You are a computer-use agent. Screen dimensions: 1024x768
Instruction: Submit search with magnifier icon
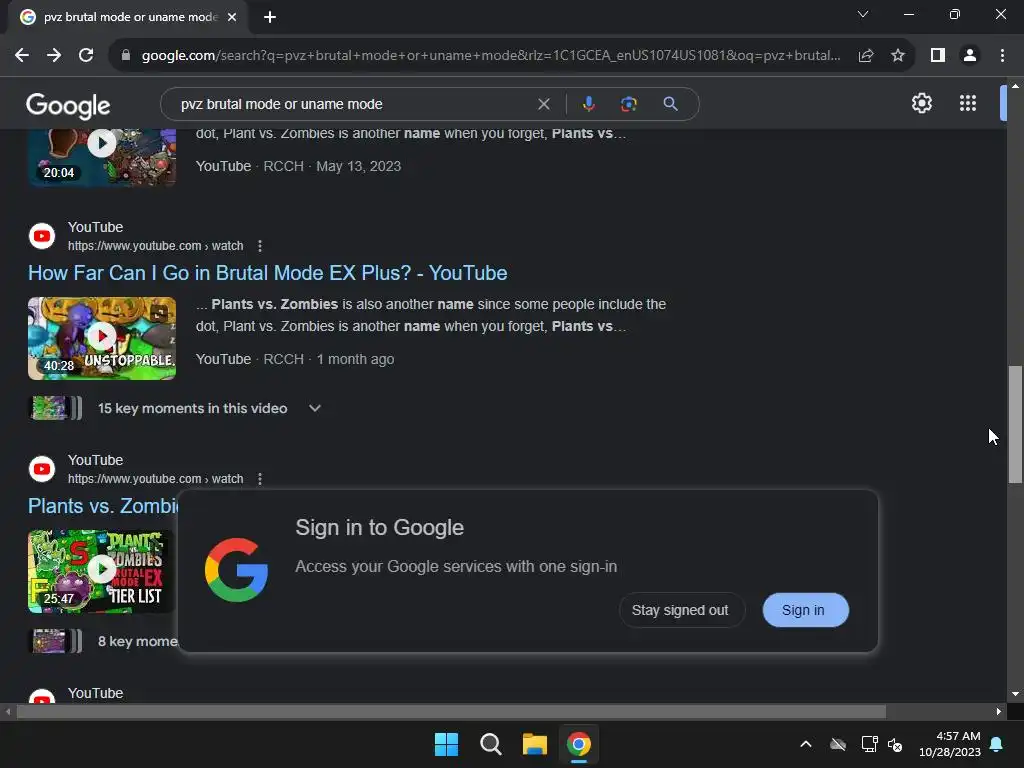coord(670,104)
